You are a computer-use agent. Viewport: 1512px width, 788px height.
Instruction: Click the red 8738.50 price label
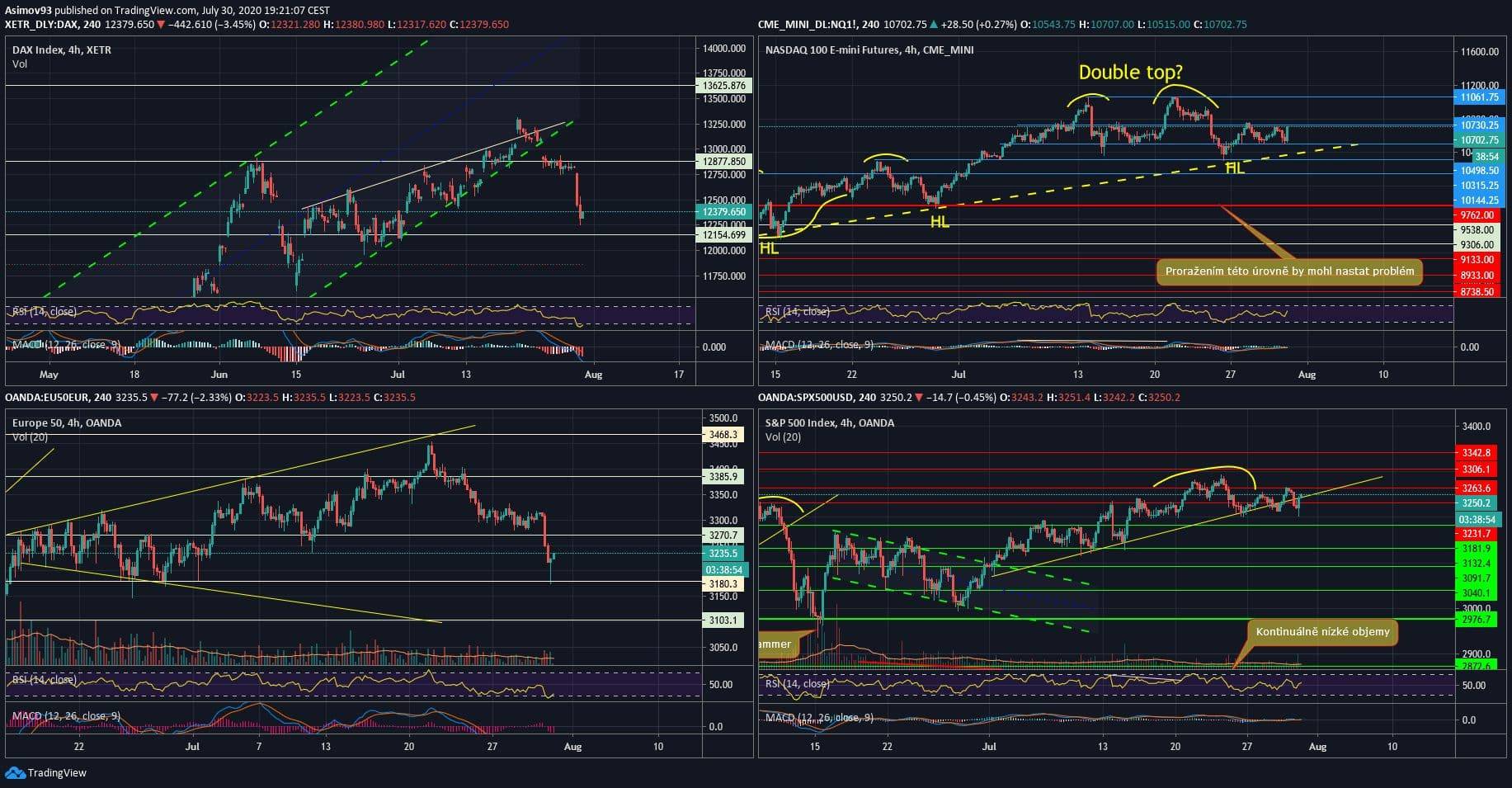click(1479, 291)
